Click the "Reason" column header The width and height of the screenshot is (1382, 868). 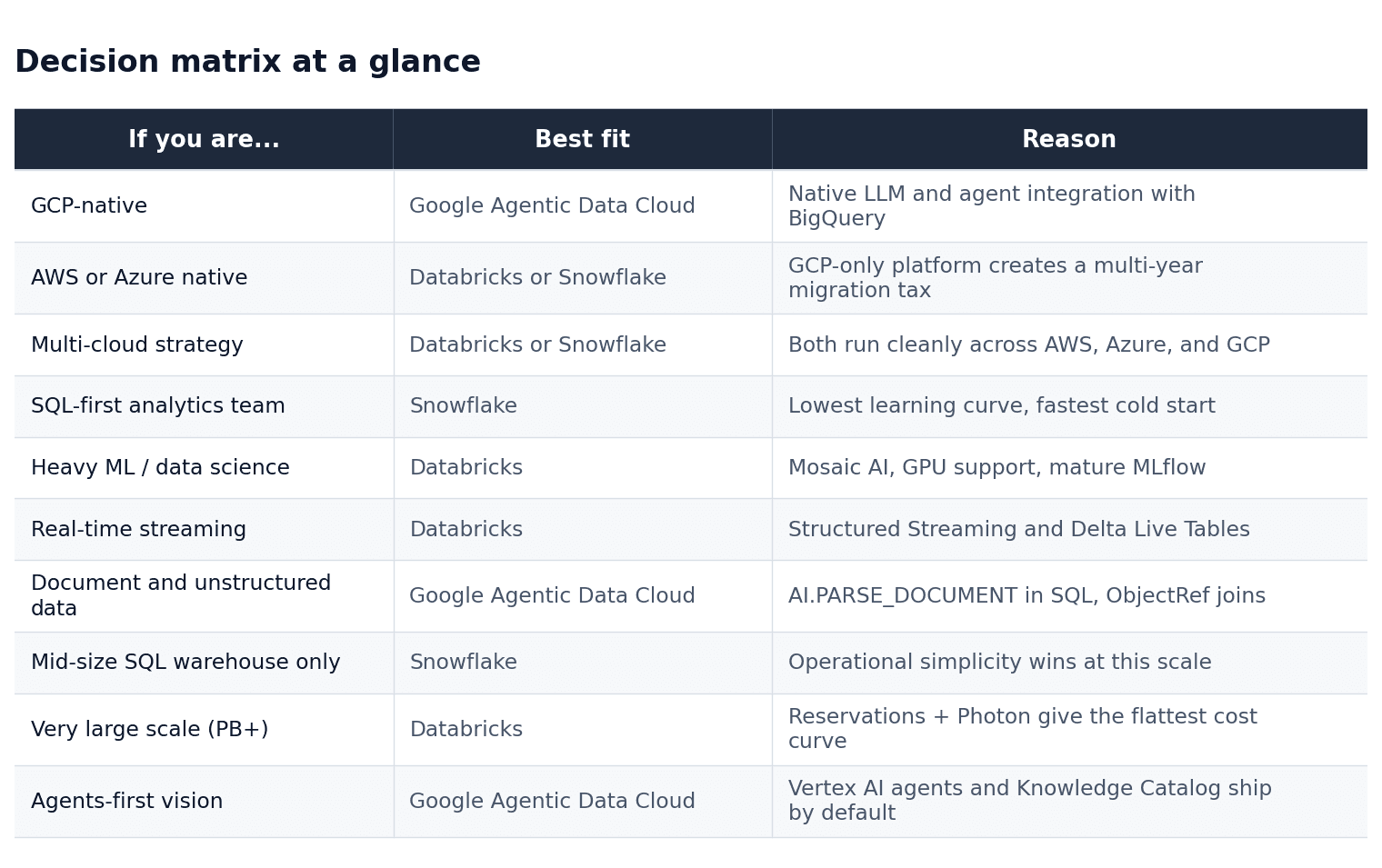pos(1069,139)
